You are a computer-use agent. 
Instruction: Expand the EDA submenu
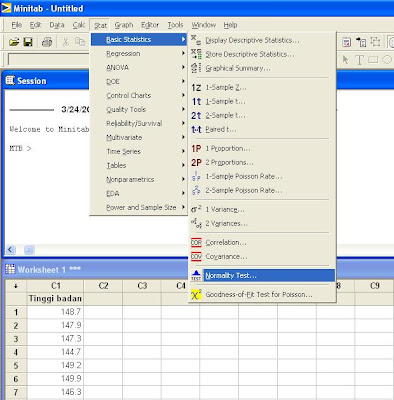(x=139, y=193)
